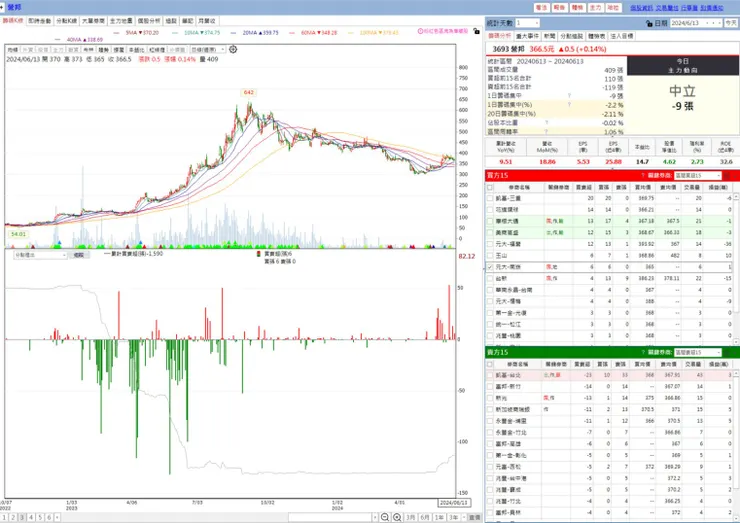Check the 美商高盛 row checkbox
The height and width of the screenshot is (523, 740).
[490, 233]
